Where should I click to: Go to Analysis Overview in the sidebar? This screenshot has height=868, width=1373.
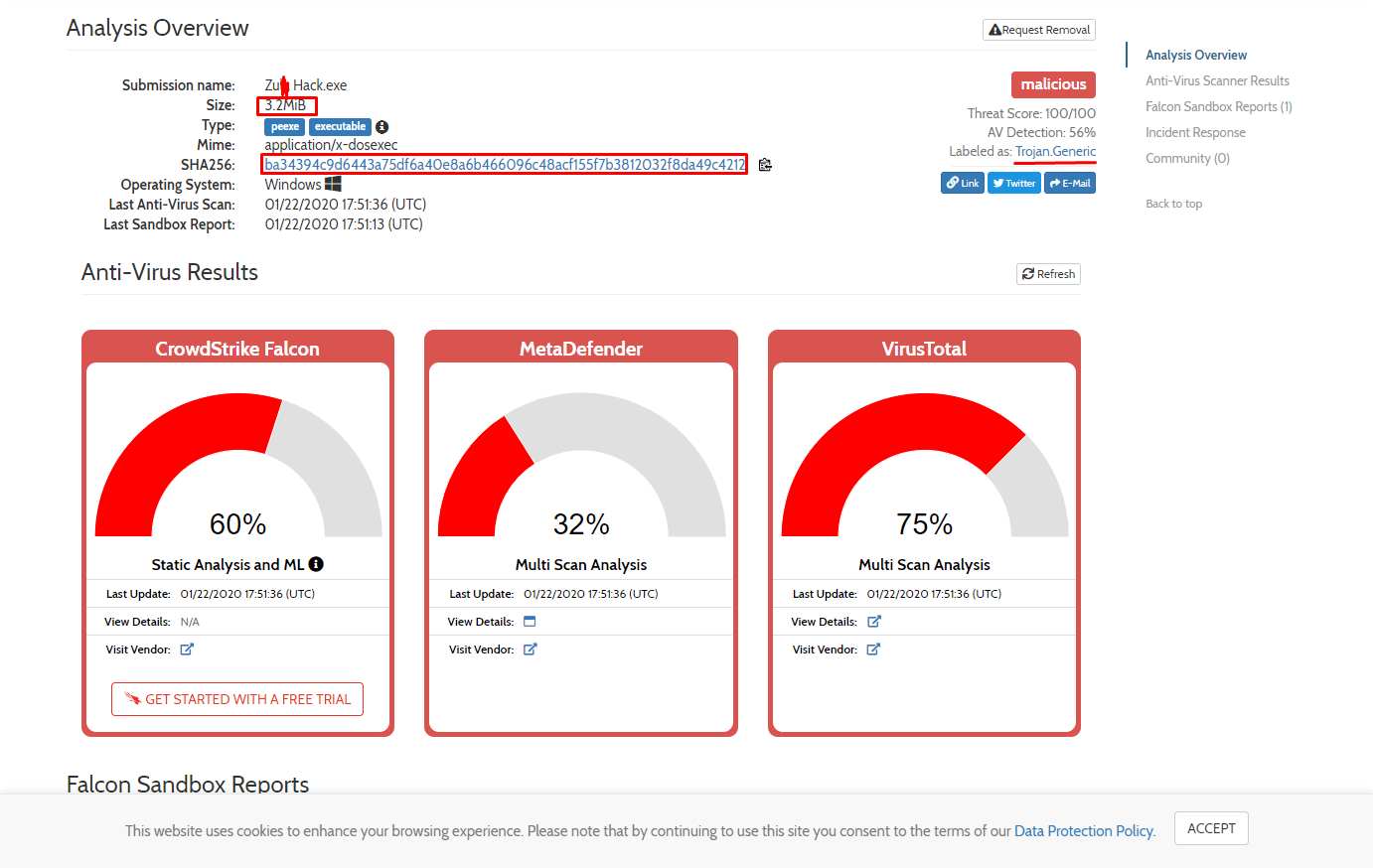pyautogui.click(x=1196, y=55)
